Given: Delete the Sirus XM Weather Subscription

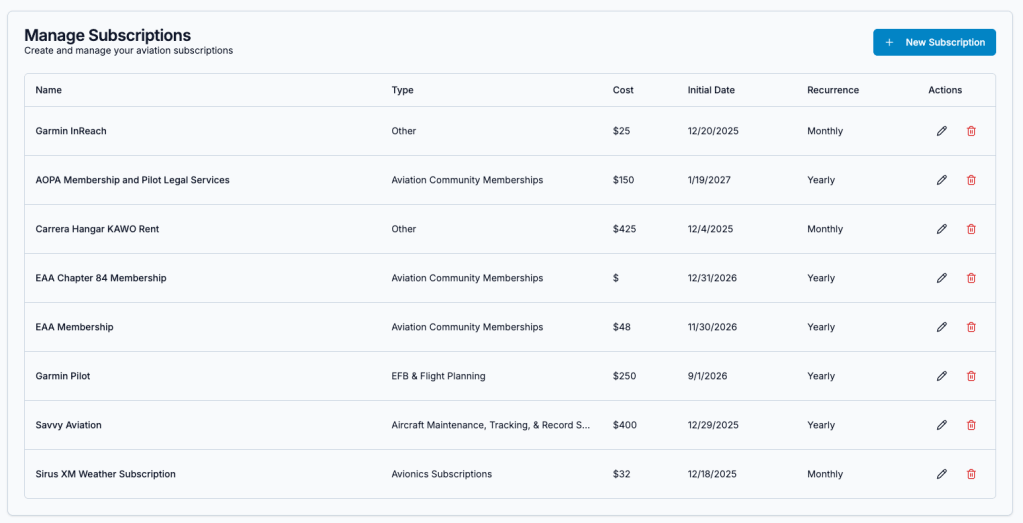Looking at the screenshot, I should pos(971,474).
